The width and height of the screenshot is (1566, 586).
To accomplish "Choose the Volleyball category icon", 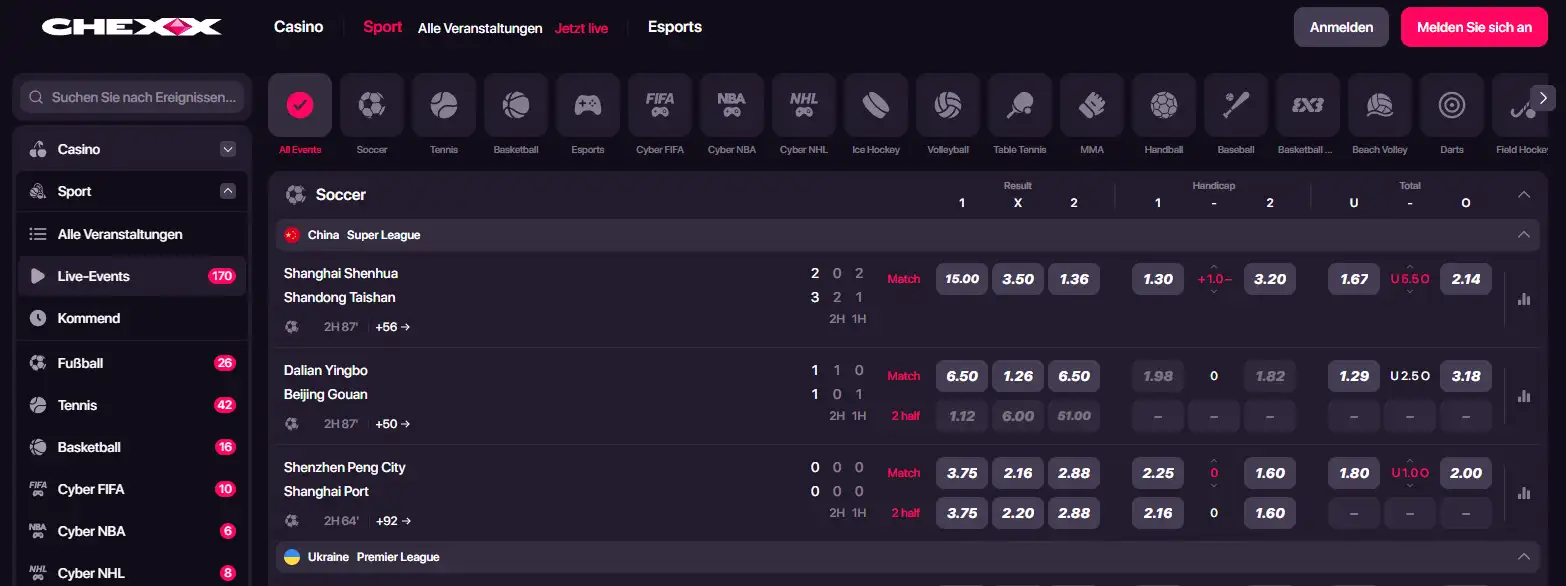I will pyautogui.click(x=948, y=105).
